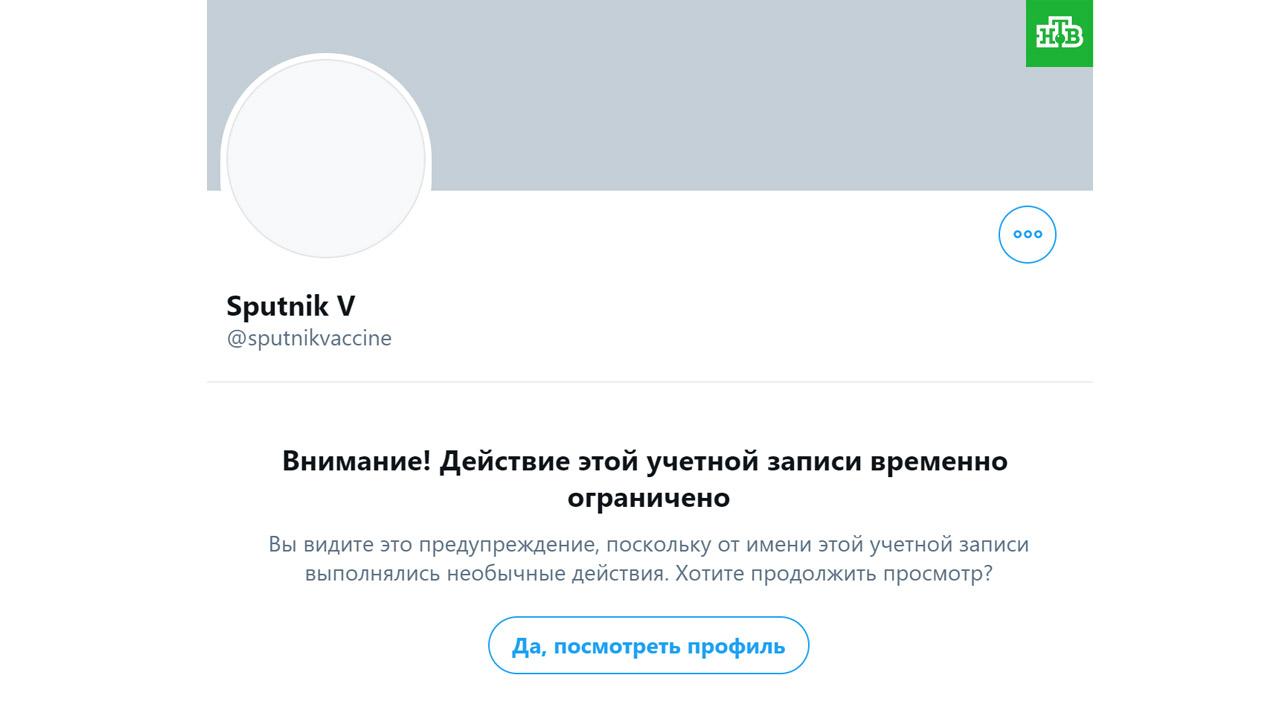Click the @sputnikvaccine handle

tap(309, 338)
